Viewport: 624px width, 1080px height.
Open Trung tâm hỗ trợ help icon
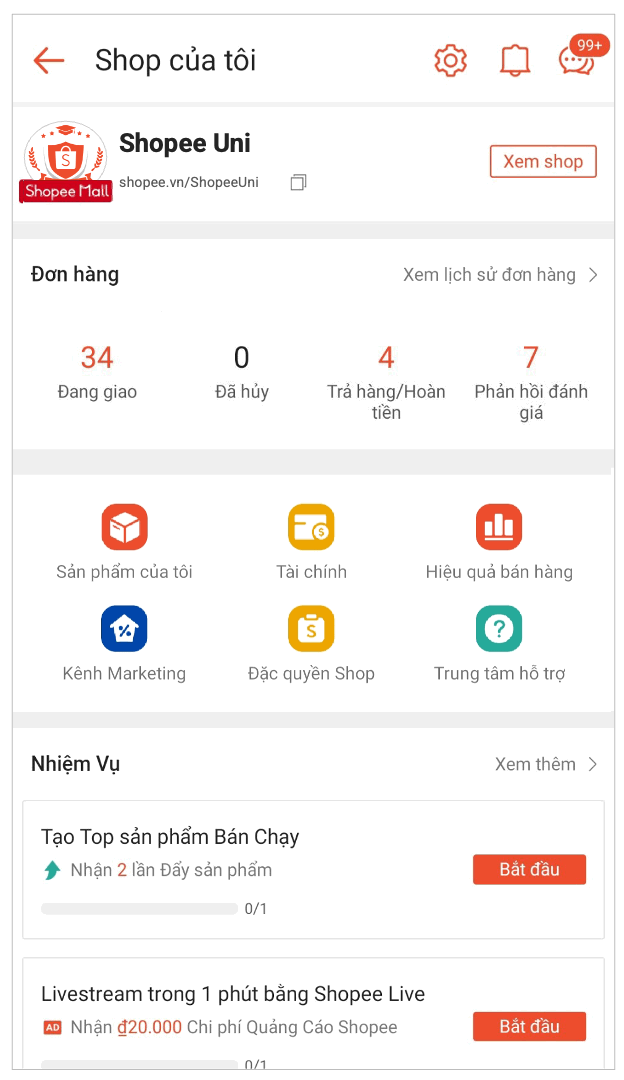click(x=499, y=629)
